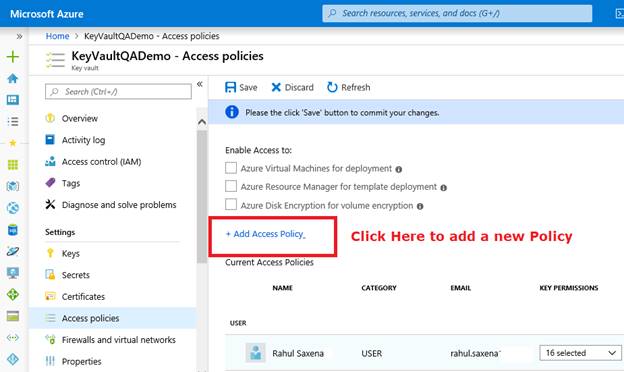Focus the Search resources, services, and docs box

tap(457, 14)
